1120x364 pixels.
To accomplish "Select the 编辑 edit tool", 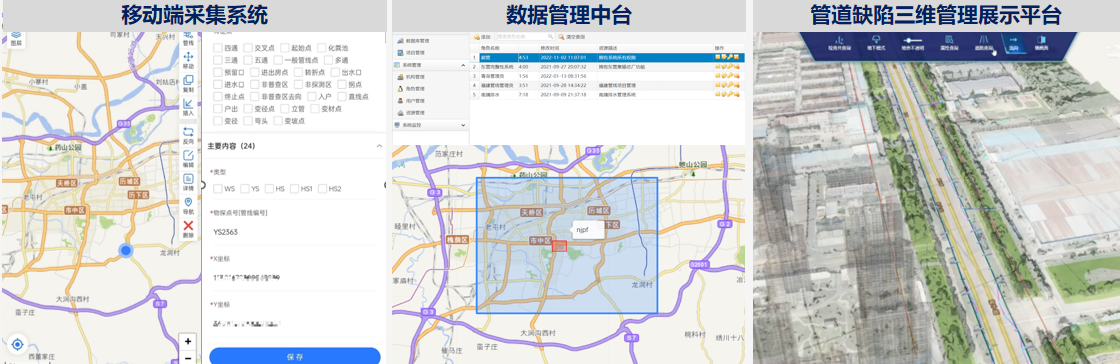I will click(189, 159).
